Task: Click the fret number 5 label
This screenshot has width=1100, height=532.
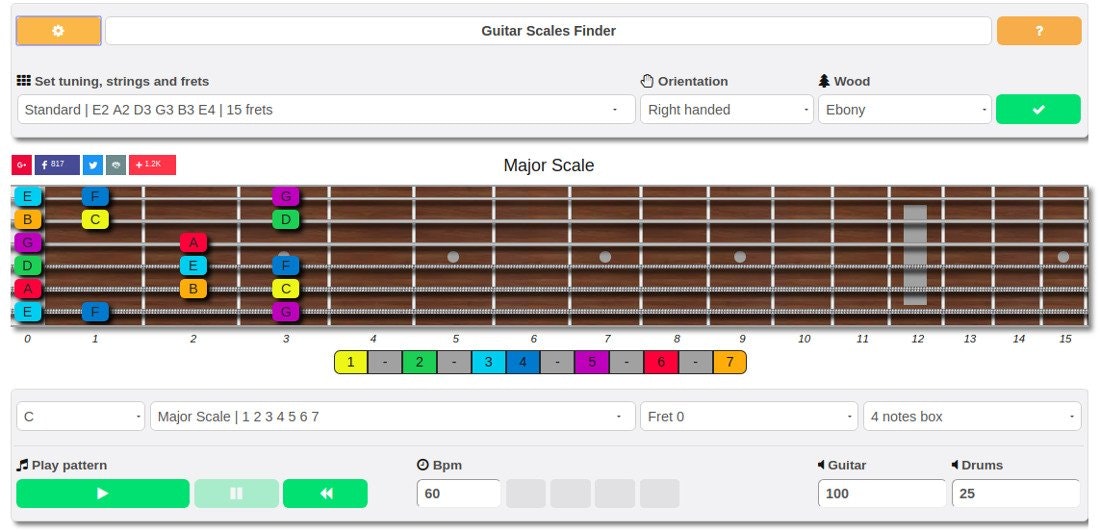Action: pos(456,339)
